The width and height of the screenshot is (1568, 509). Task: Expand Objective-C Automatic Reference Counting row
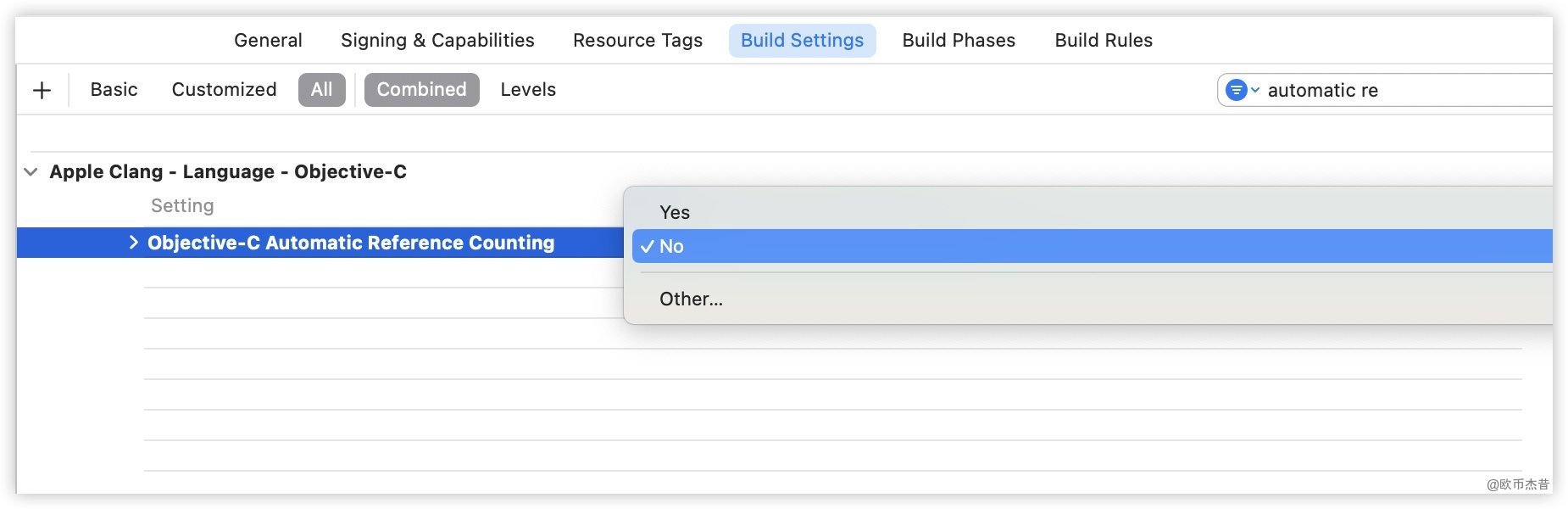coord(133,243)
